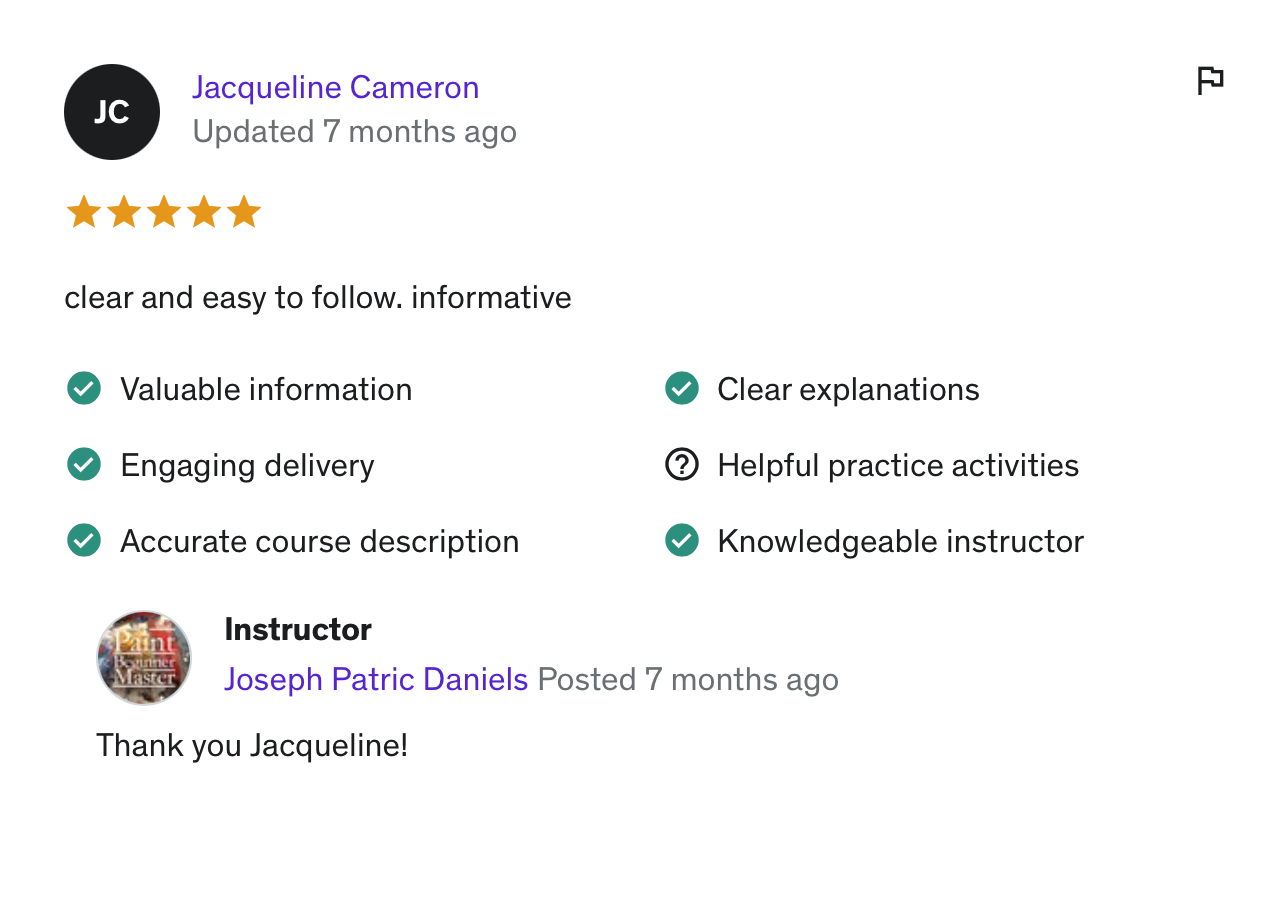Image resolution: width=1288 pixels, height=898 pixels.
Task: Click the first rating star
Action: click(x=83, y=213)
